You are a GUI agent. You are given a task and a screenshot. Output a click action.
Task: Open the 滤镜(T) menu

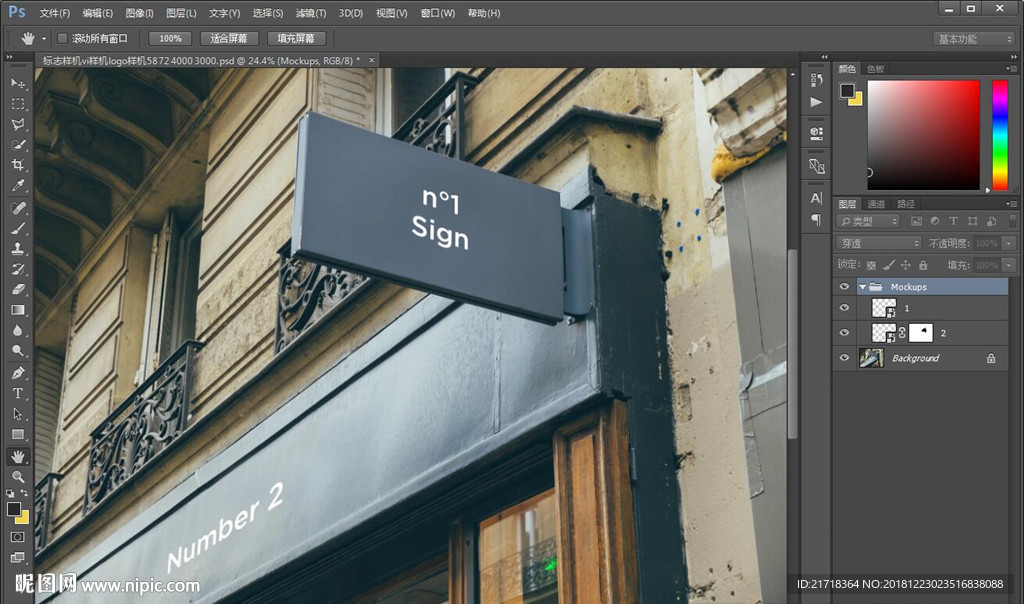(x=311, y=13)
